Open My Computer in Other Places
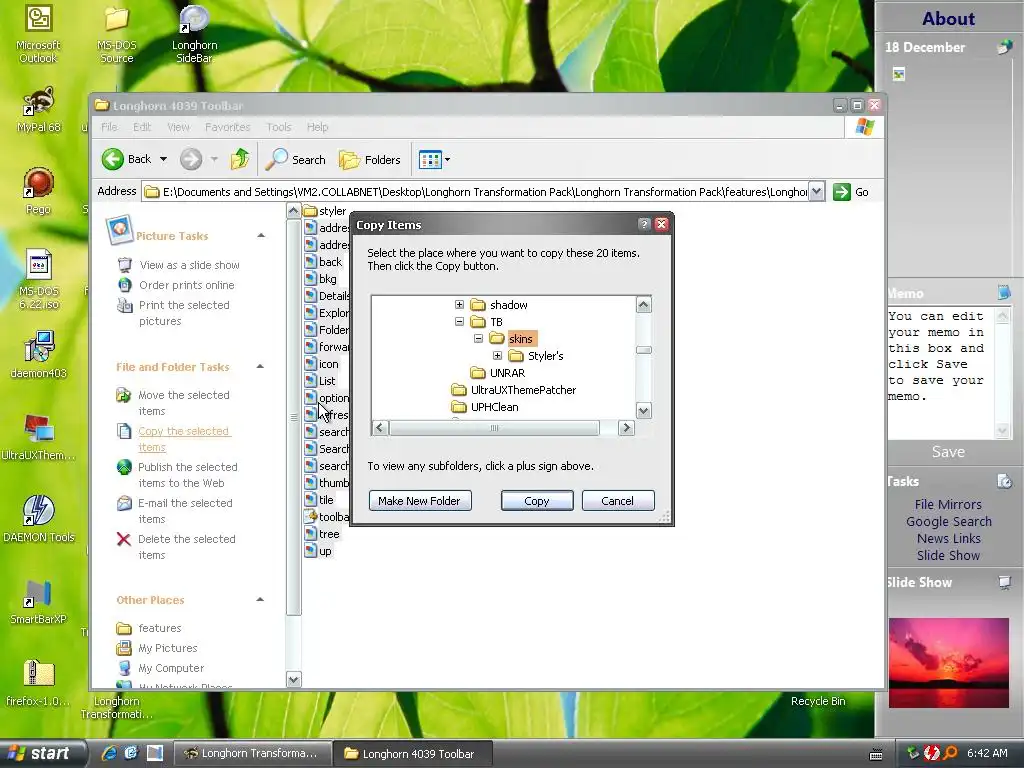 point(170,669)
